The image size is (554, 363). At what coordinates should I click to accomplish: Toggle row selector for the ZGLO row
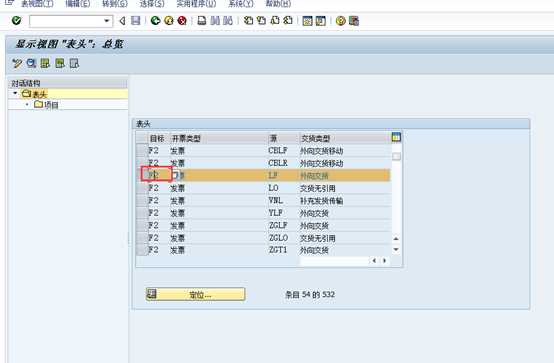click(142, 238)
